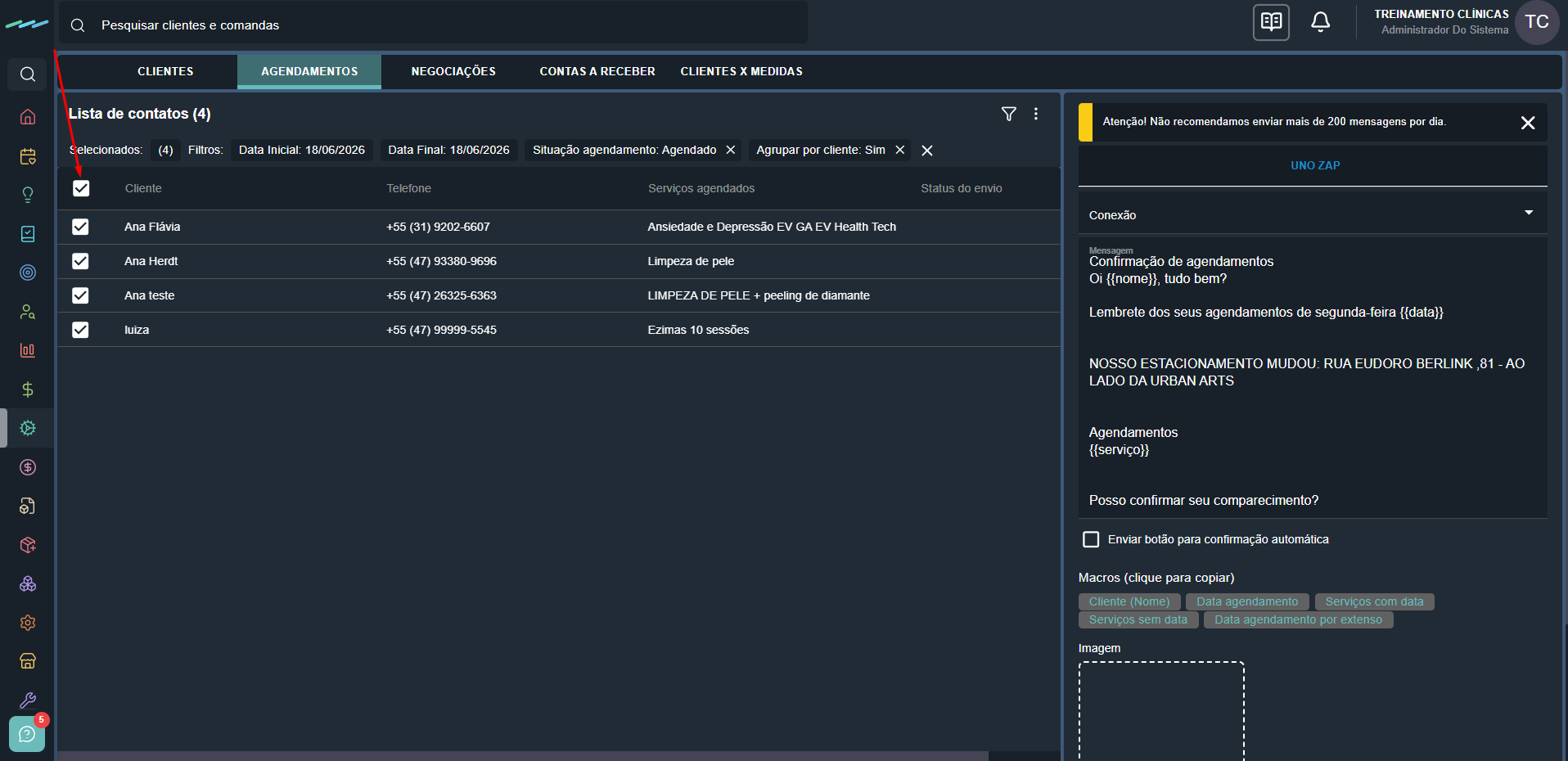Click the Cliente column header
The height and width of the screenshot is (761, 1568).
[x=143, y=188]
